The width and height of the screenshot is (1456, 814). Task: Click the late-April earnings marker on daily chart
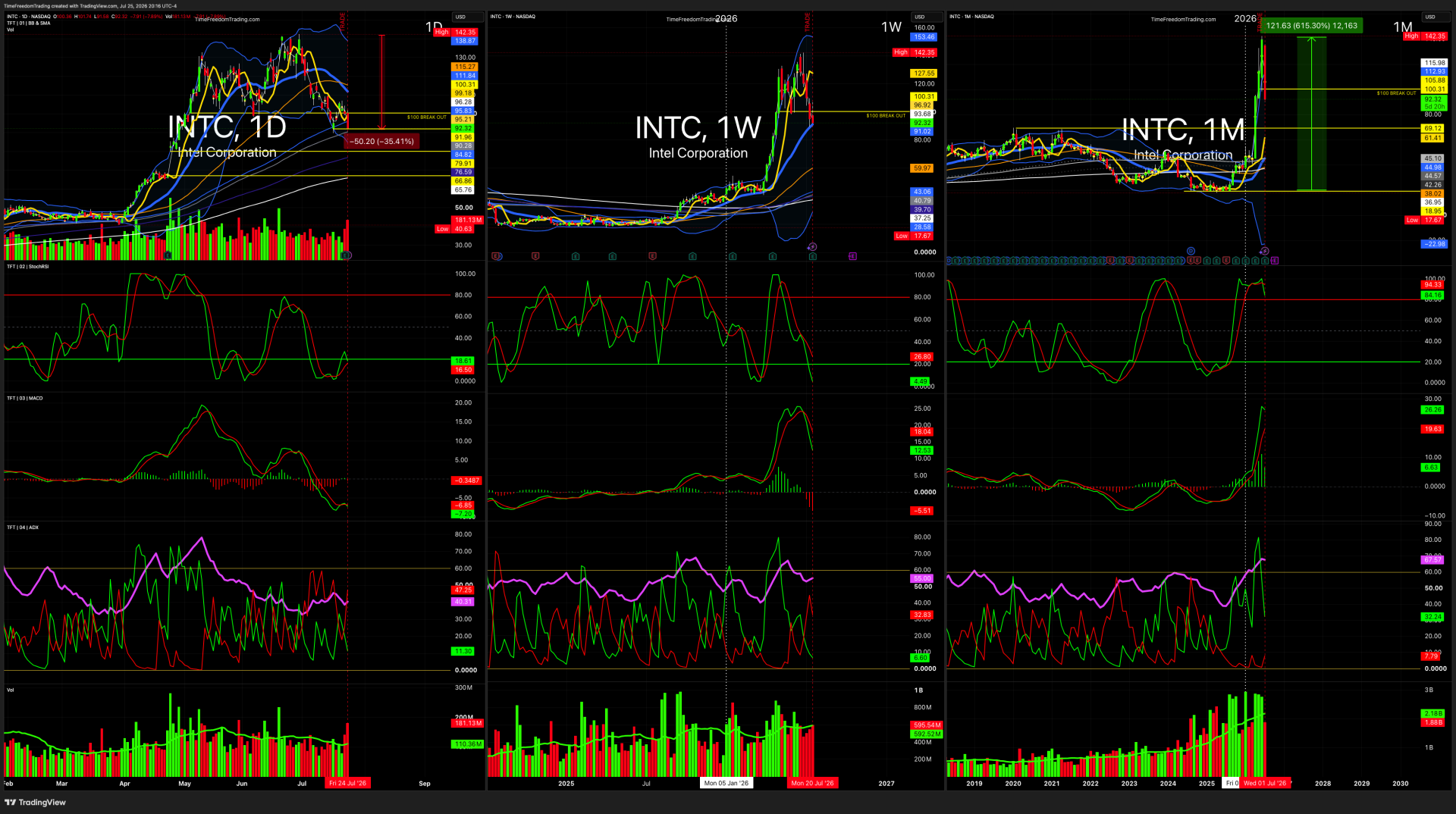168,256
